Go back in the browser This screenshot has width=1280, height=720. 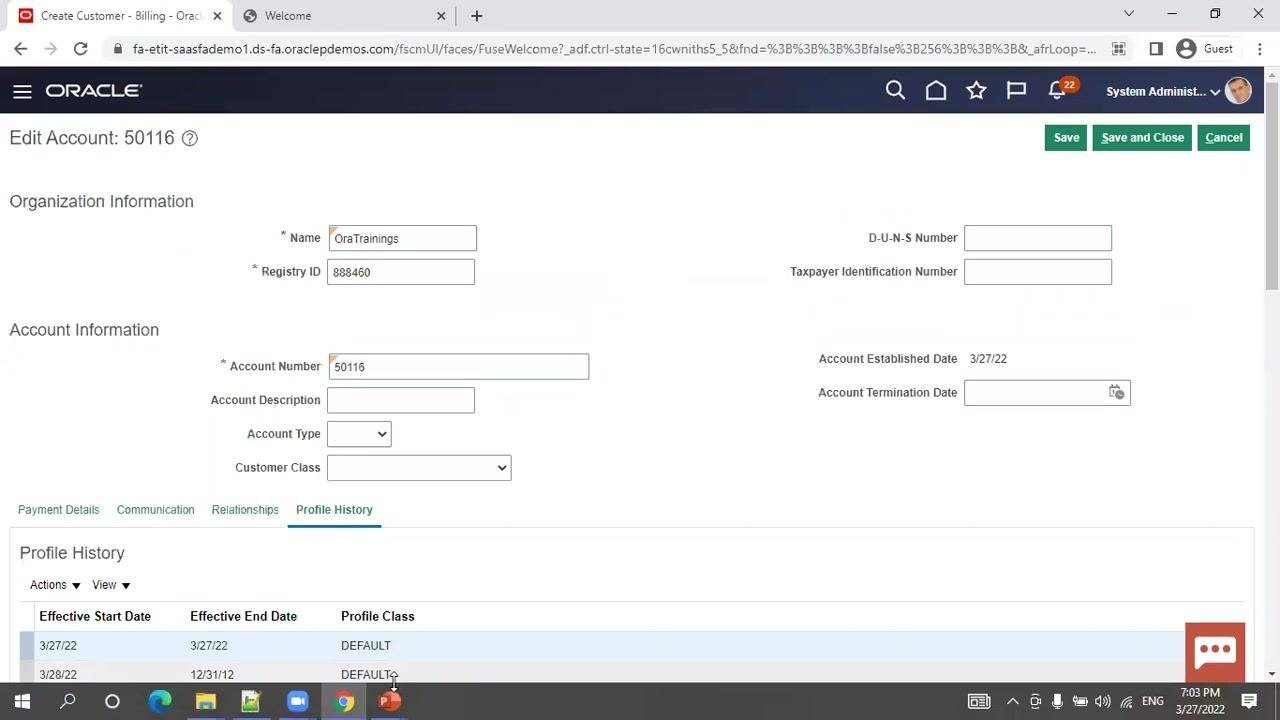tap(21, 48)
